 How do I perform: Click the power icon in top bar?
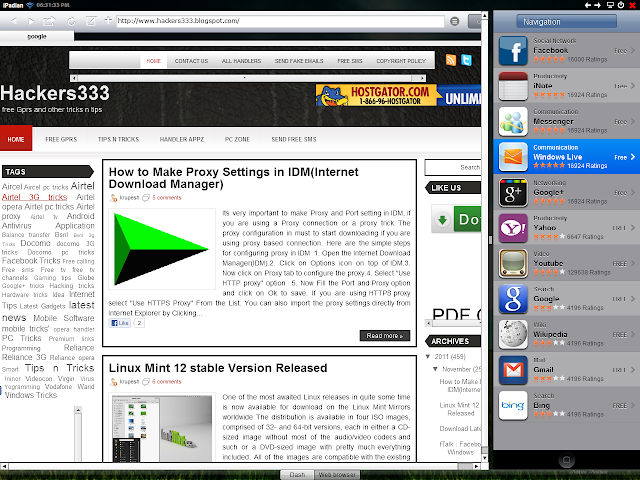[621, 5]
